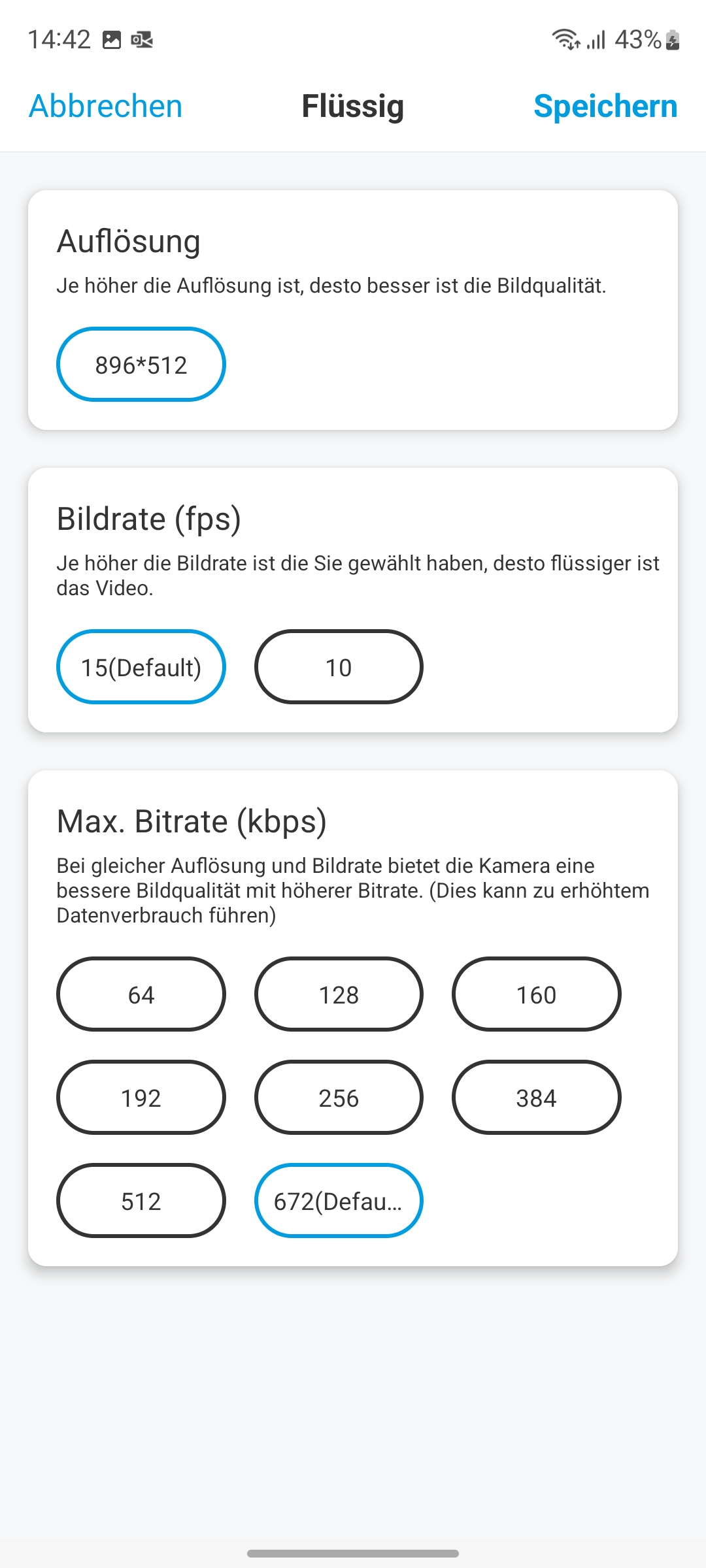The image size is (706, 1568).
Task: Choose 15(Default) frame rate
Action: (141, 667)
